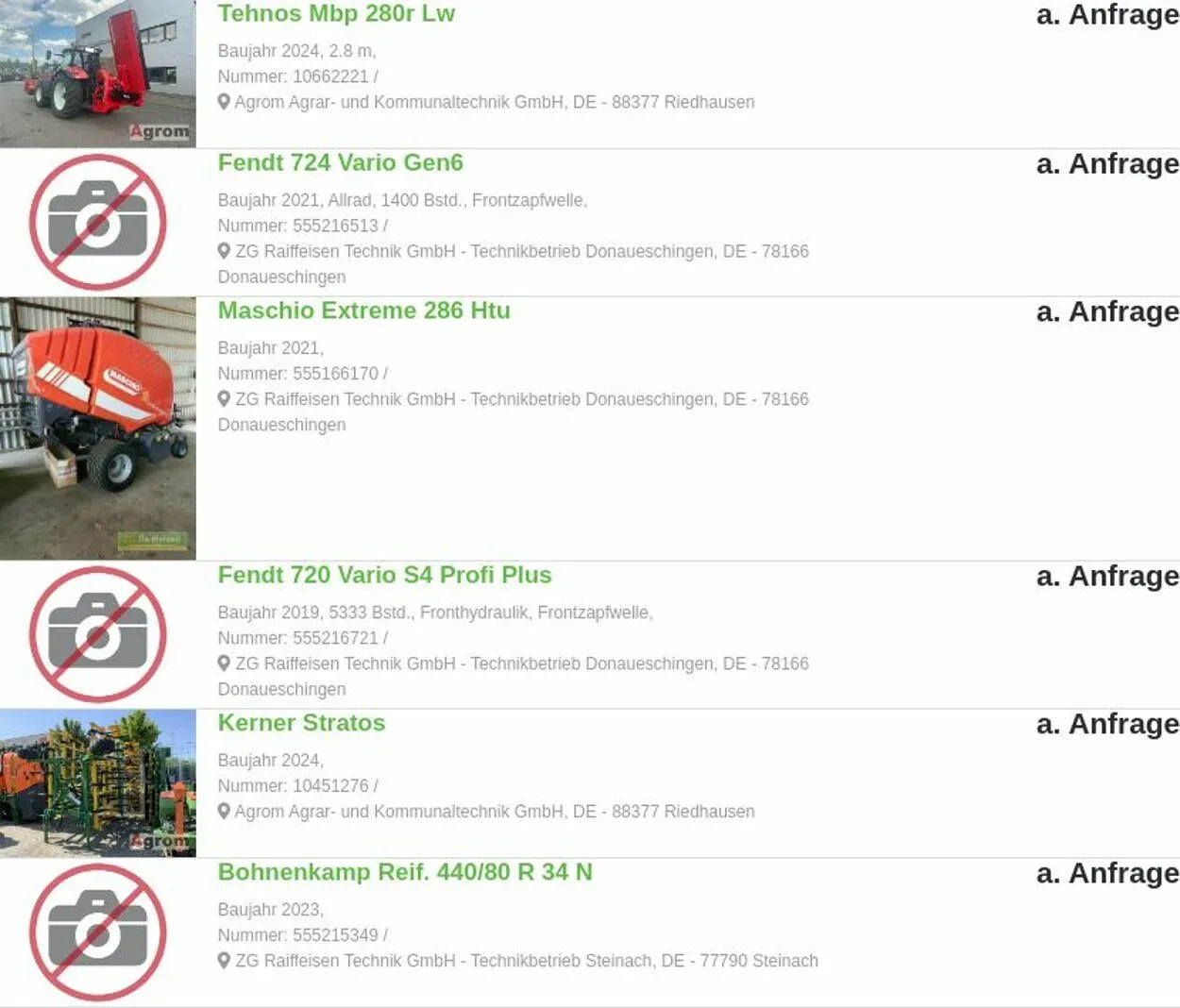Click 'a. Anfrage' price for Fendt 720 Vario
The width and height of the screenshot is (1180, 1008).
1108,576
